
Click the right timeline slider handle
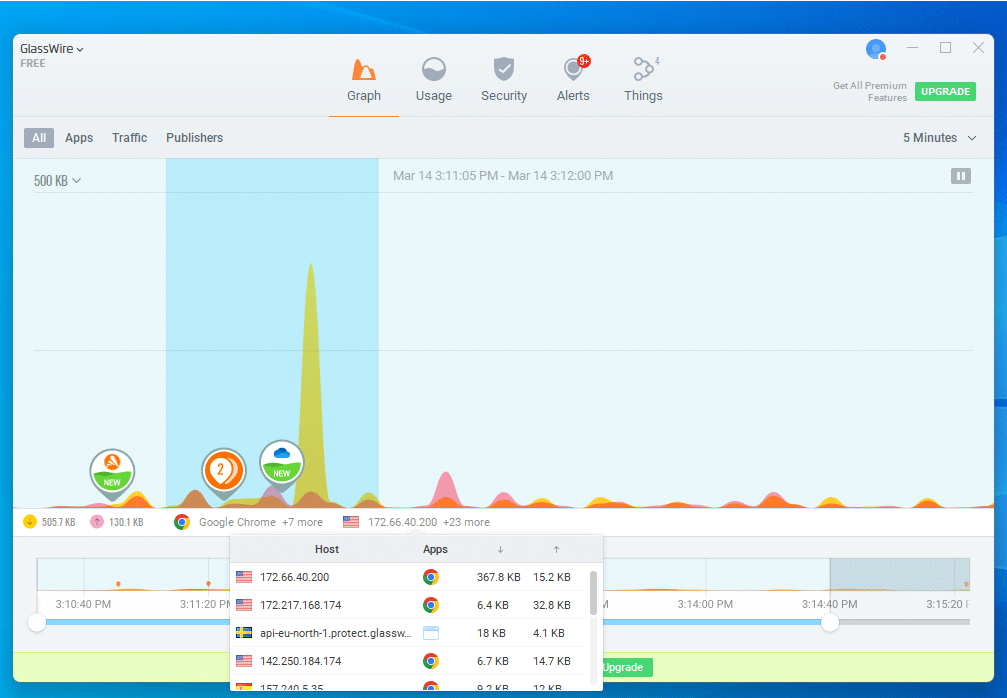click(830, 622)
